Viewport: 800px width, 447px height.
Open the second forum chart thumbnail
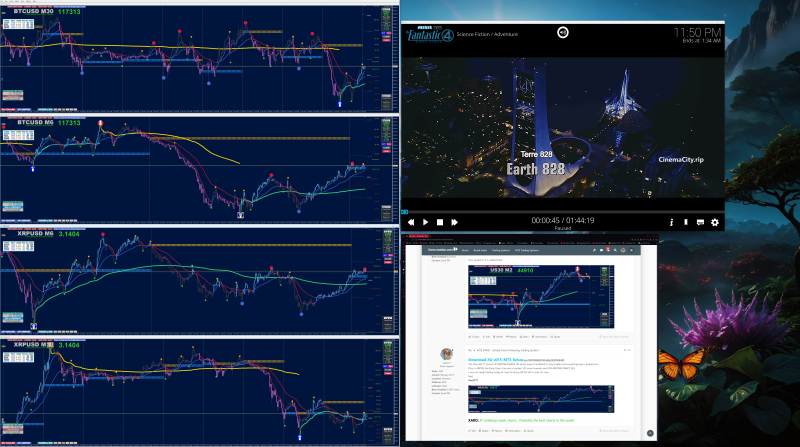coord(541,399)
